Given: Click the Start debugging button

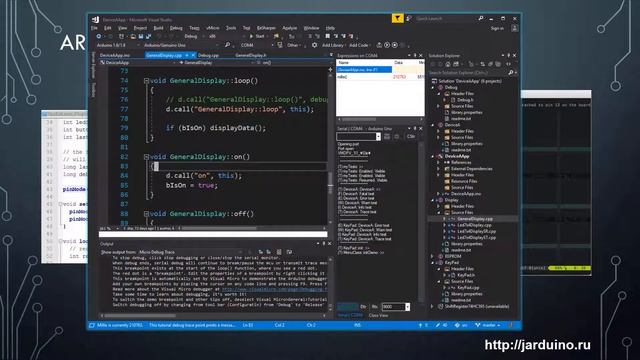Looking at the screenshot, I should [257, 36].
